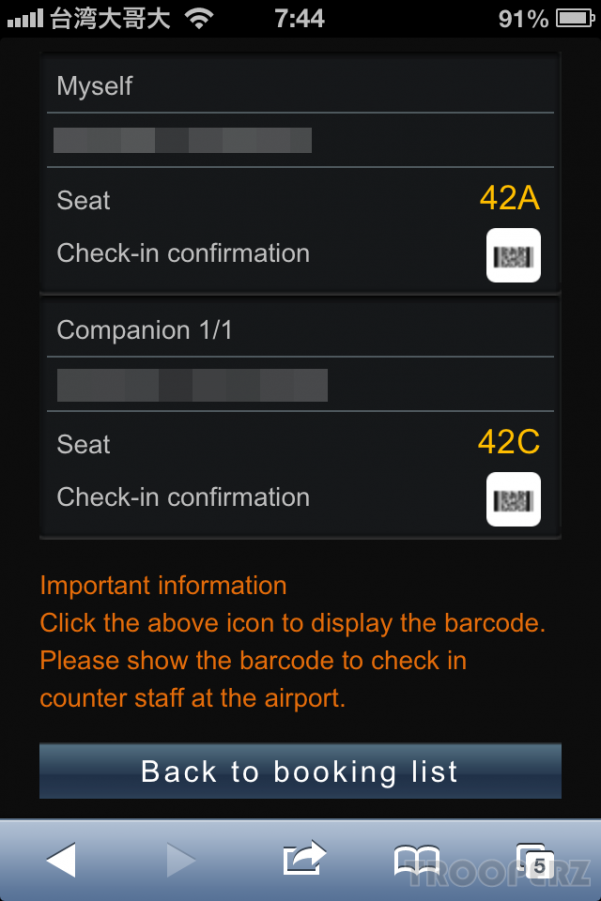The image size is (601, 901).
Task: Tap the blurred name under Myself
Action: point(183,140)
